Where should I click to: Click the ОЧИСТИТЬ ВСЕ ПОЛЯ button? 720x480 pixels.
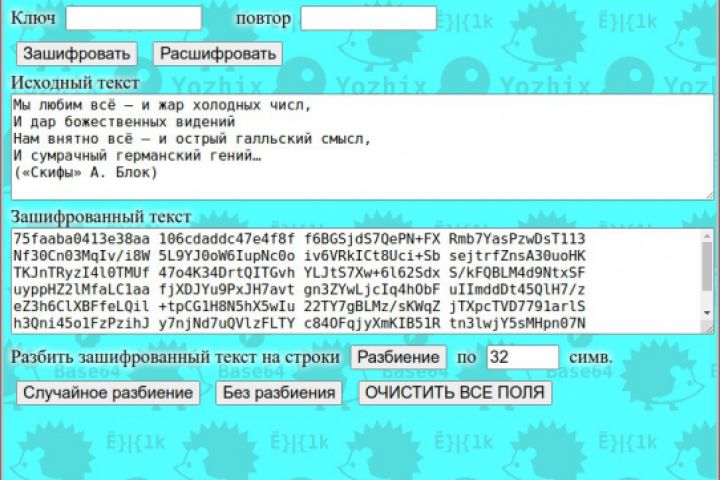[x=455, y=393]
